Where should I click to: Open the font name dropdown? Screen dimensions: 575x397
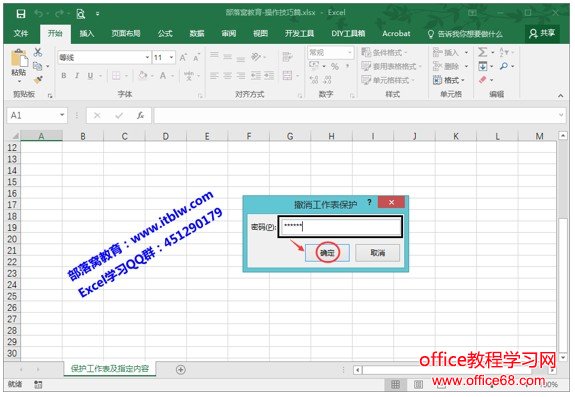pyautogui.click(x=147, y=58)
